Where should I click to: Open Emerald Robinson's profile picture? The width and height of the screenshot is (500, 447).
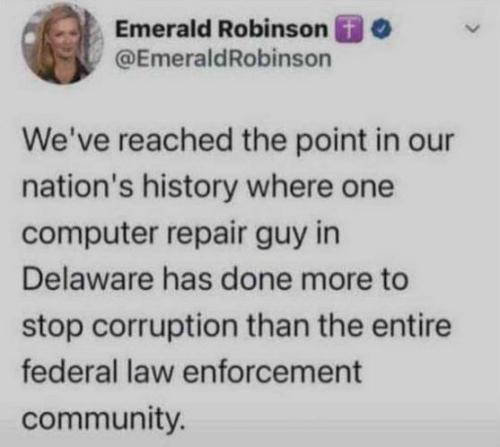pos(62,43)
